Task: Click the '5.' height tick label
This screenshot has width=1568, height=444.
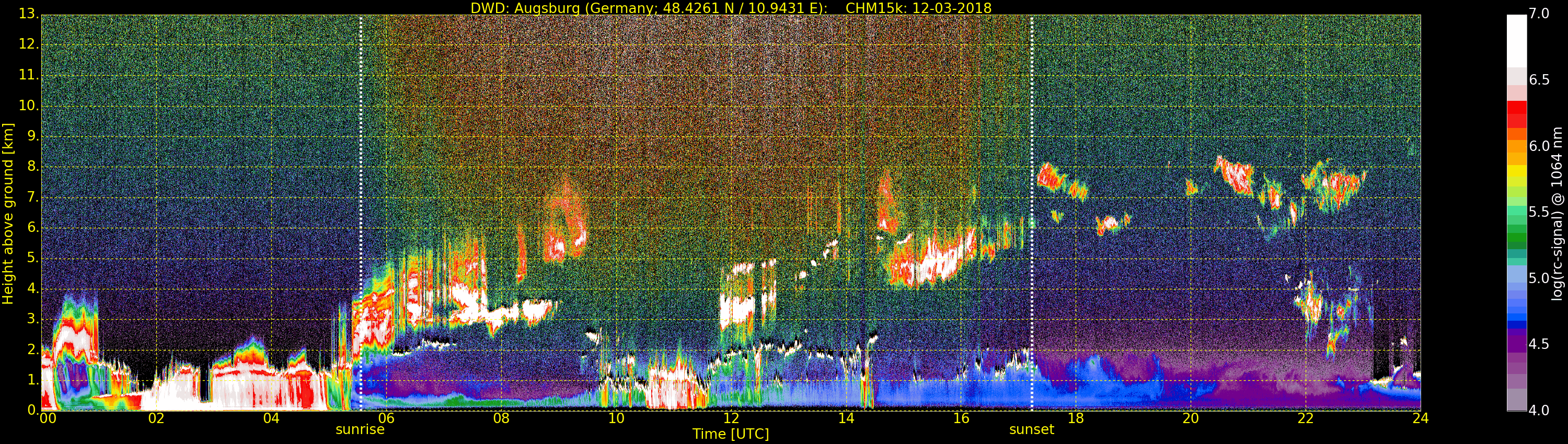Action: (33, 258)
